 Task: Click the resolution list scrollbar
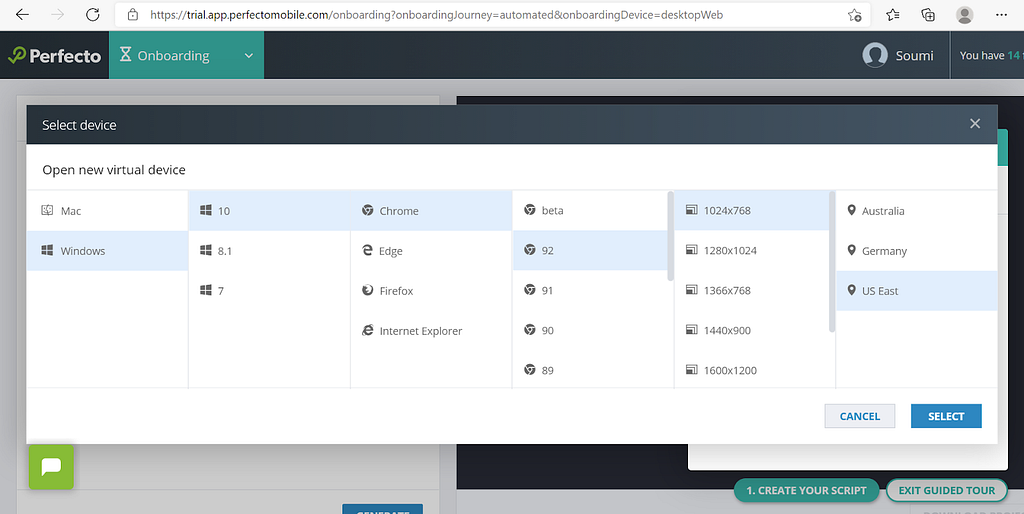pos(831,261)
